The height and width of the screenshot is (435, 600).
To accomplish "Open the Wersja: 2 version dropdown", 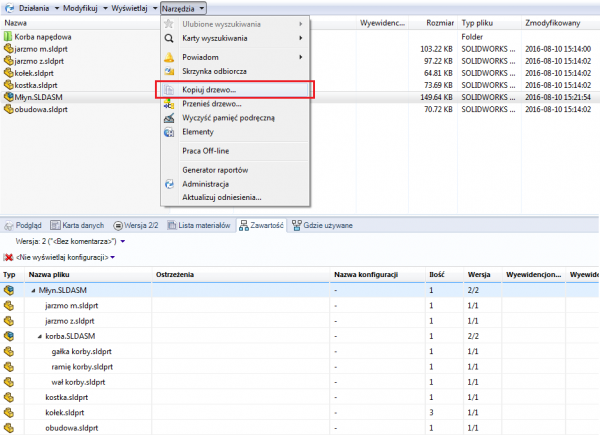I will pos(123,241).
